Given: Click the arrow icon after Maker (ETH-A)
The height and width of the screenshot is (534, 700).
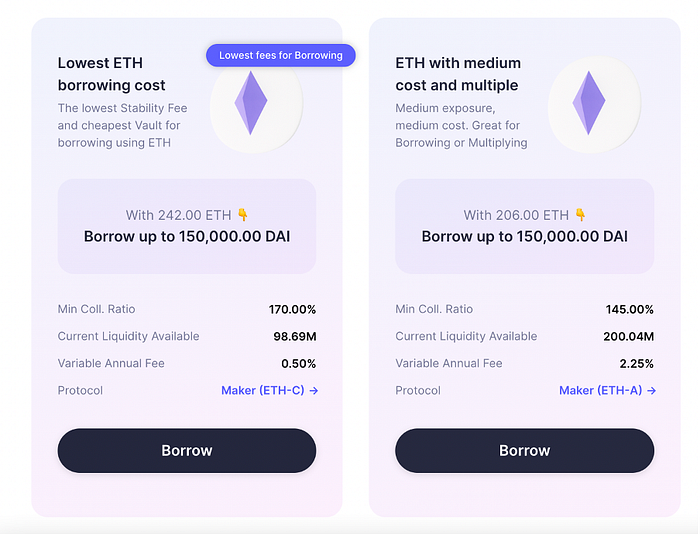Looking at the screenshot, I should pos(652,391).
